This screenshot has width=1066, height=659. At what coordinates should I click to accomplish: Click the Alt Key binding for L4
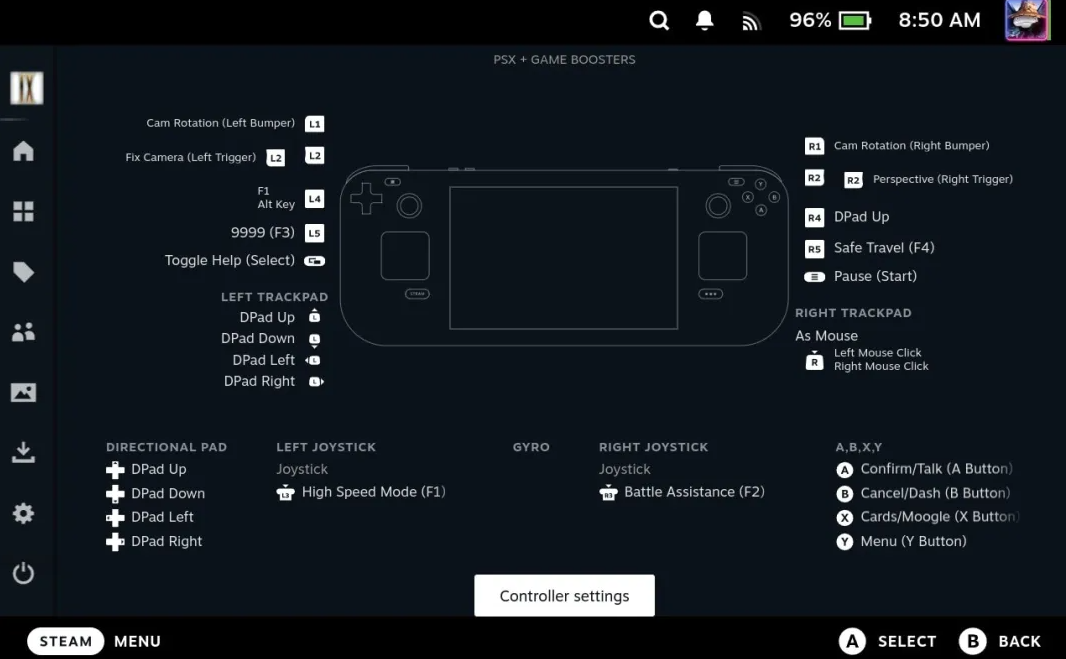[276, 204]
